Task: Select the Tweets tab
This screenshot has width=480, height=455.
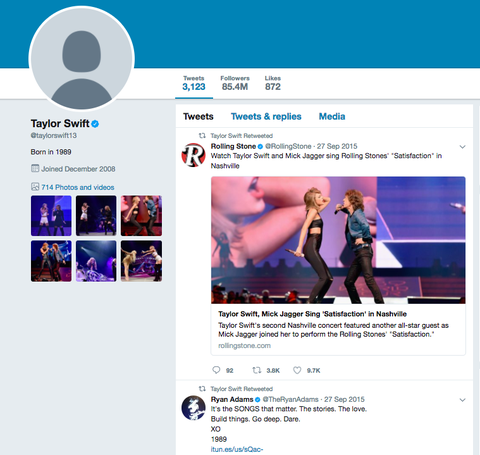Action: pos(198,116)
